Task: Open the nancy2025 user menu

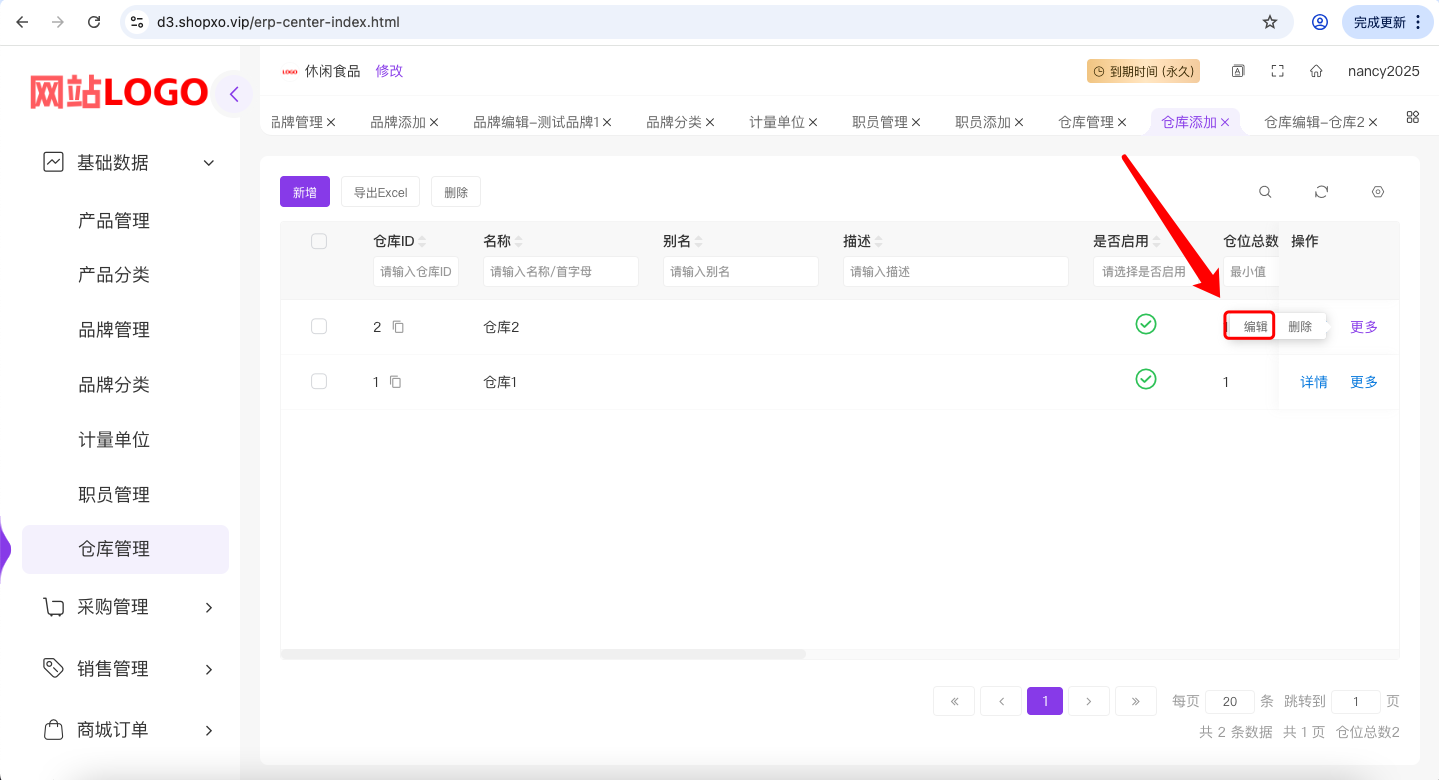Action: pos(1384,71)
